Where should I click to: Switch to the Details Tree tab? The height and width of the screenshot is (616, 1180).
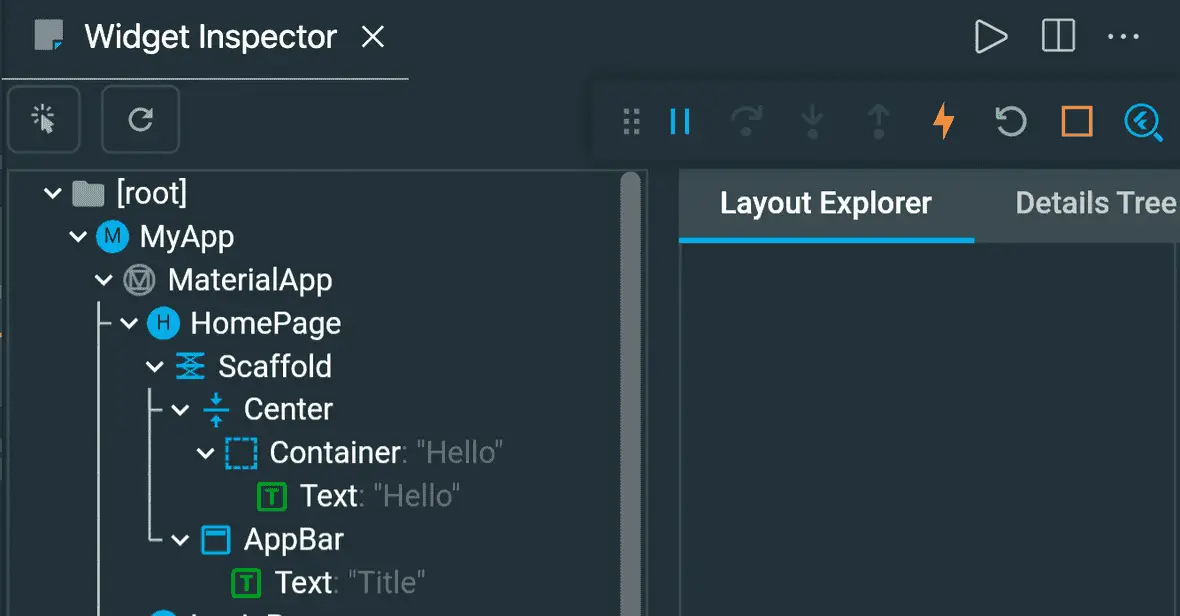click(x=1095, y=203)
